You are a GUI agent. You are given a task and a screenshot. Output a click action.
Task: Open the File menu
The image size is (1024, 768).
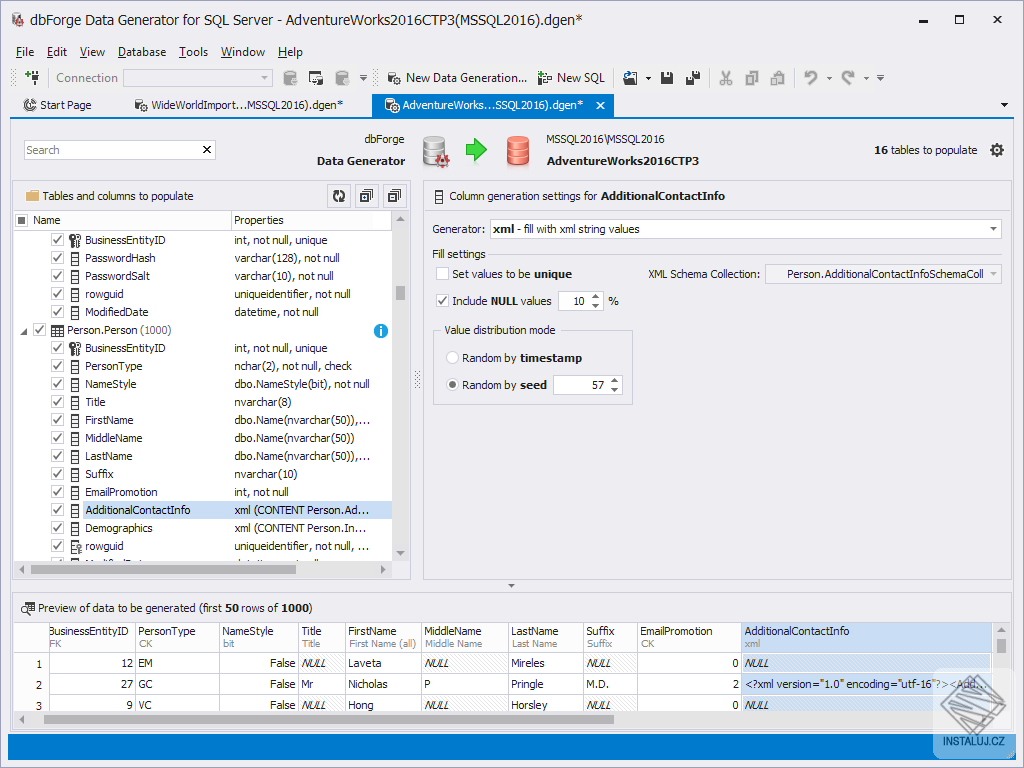25,52
